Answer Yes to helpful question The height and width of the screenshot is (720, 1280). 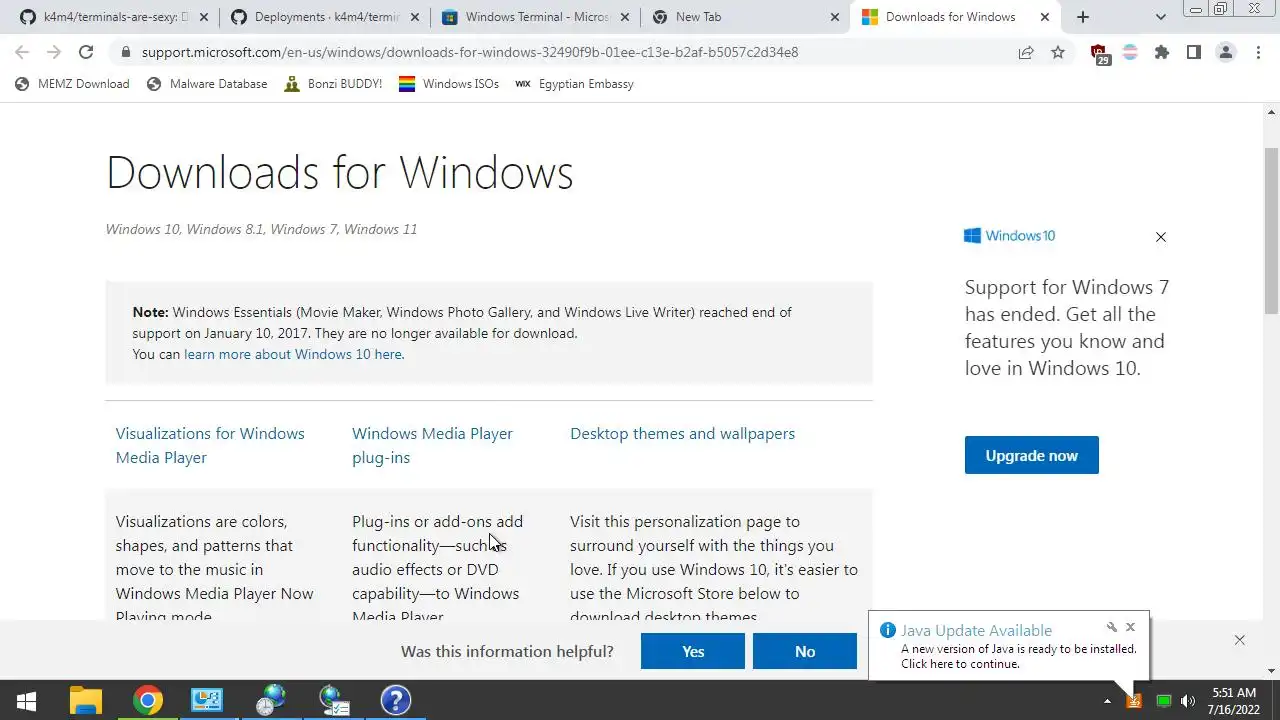pos(693,651)
